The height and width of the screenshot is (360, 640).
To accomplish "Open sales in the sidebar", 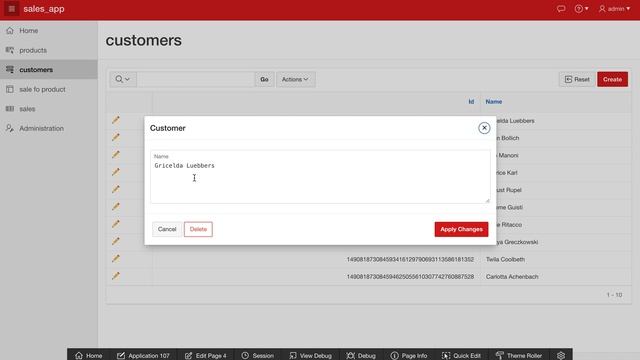I will click(x=49, y=109).
